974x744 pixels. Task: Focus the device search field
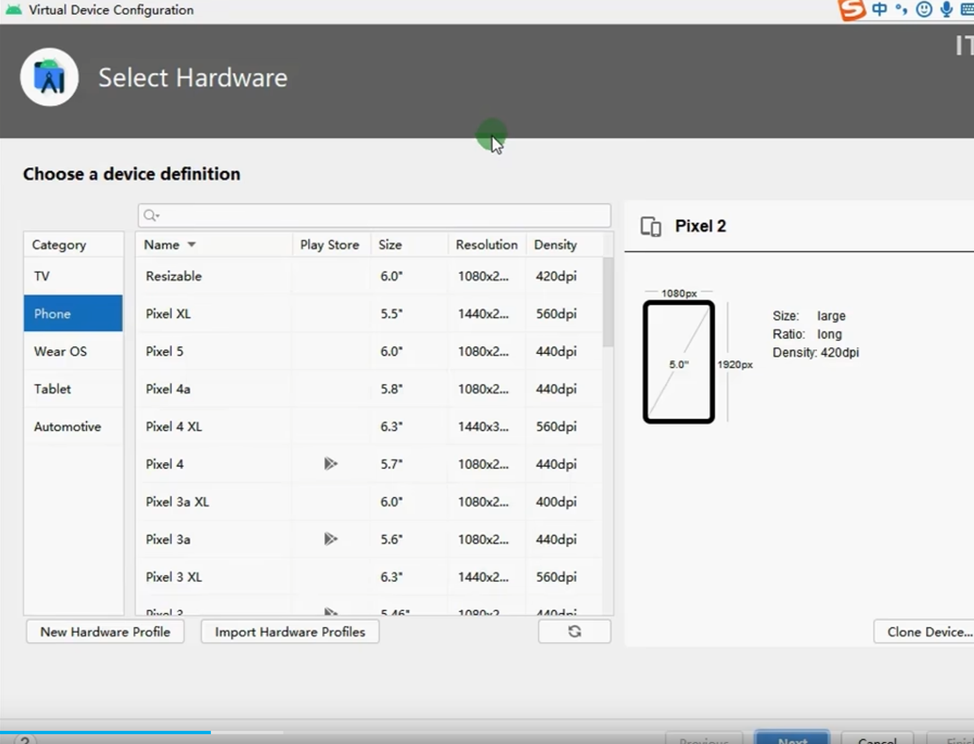click(375, 215)
